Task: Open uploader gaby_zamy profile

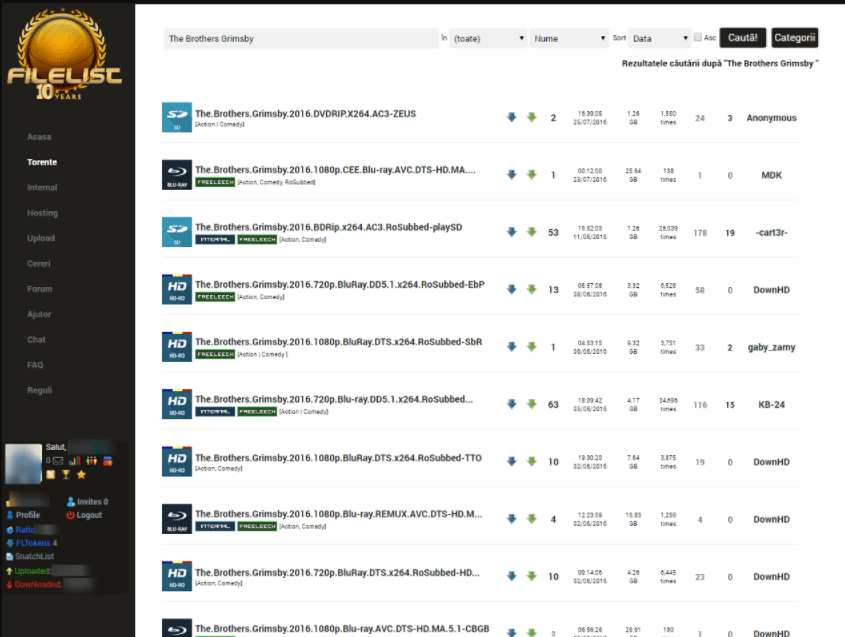Action: (771, 347)
